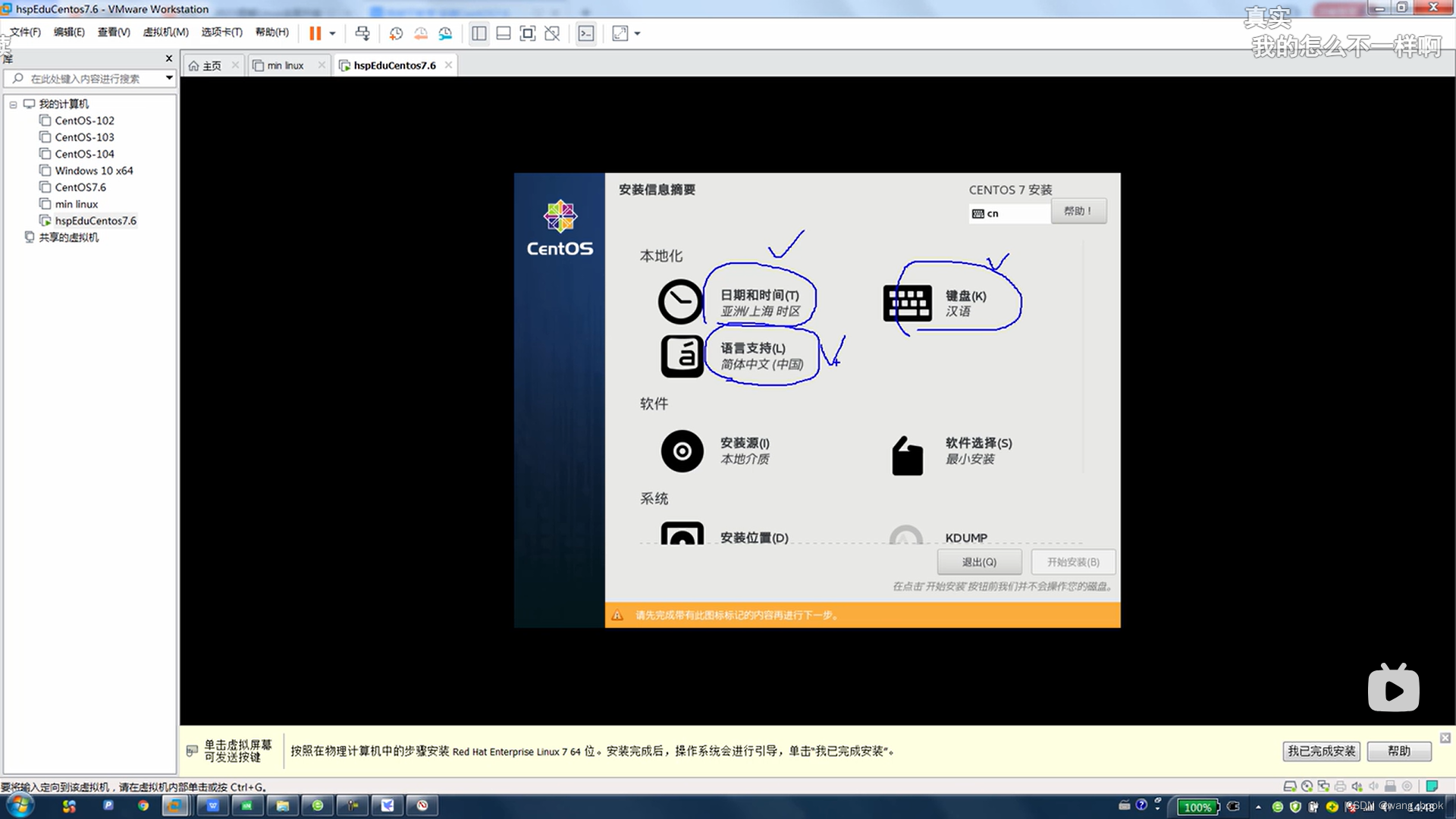
Task: Open 软件选择(S) package icon
Action: pyautogui.click(x=907, y=455)
